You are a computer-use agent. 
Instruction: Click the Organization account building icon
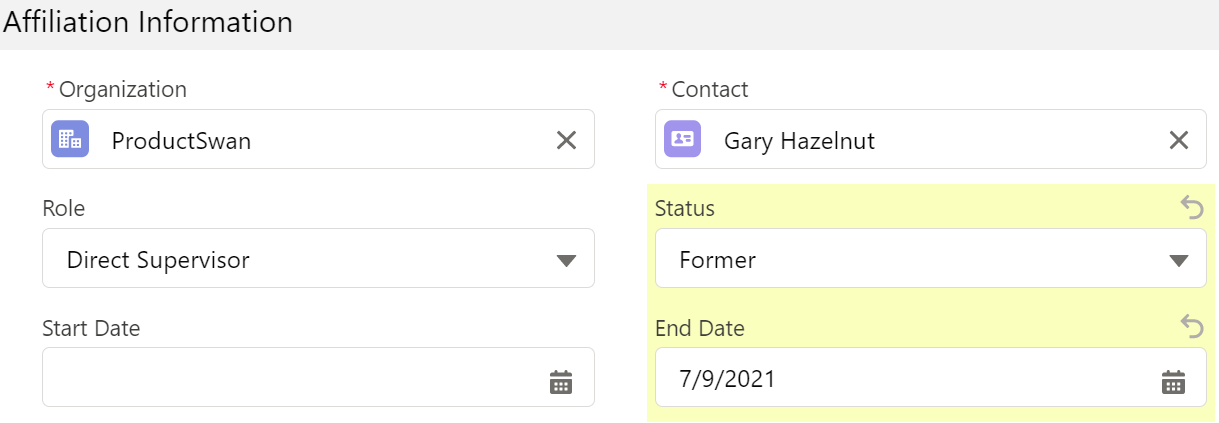[70, 140]
